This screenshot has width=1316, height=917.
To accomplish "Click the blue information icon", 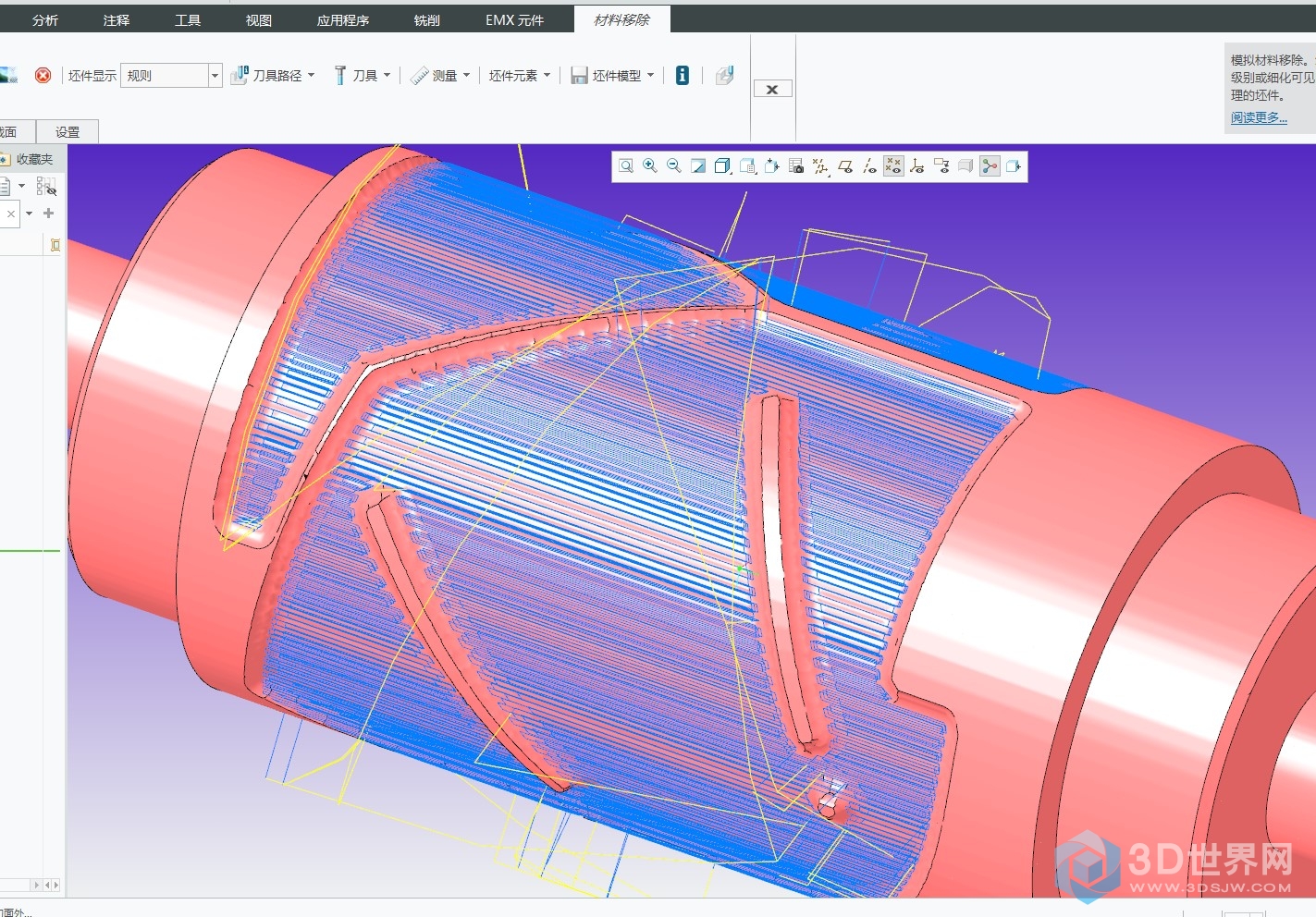I will [683, 75].
